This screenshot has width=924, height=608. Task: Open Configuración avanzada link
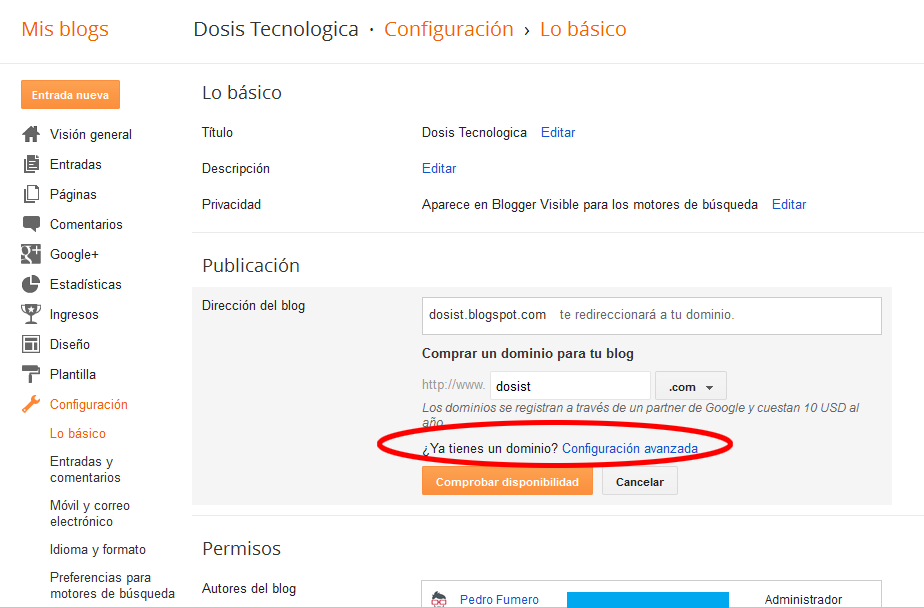pos(629,448)
